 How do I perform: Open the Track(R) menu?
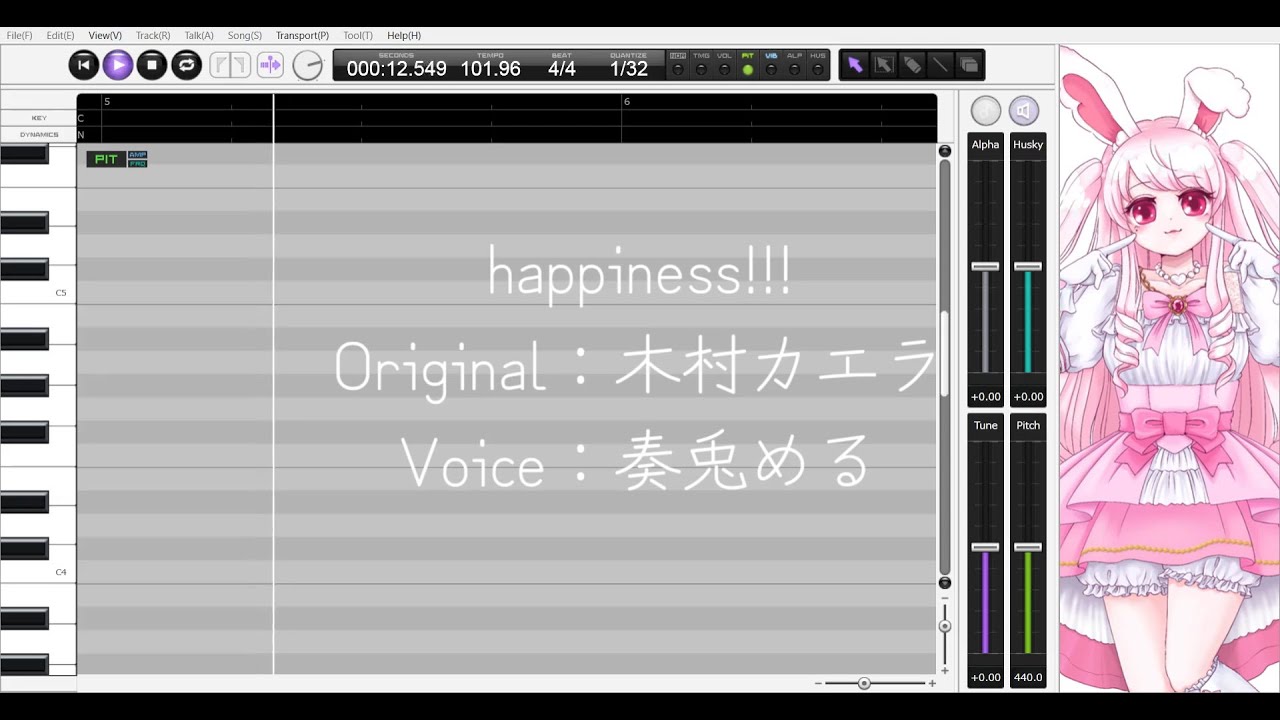(153, 35)
